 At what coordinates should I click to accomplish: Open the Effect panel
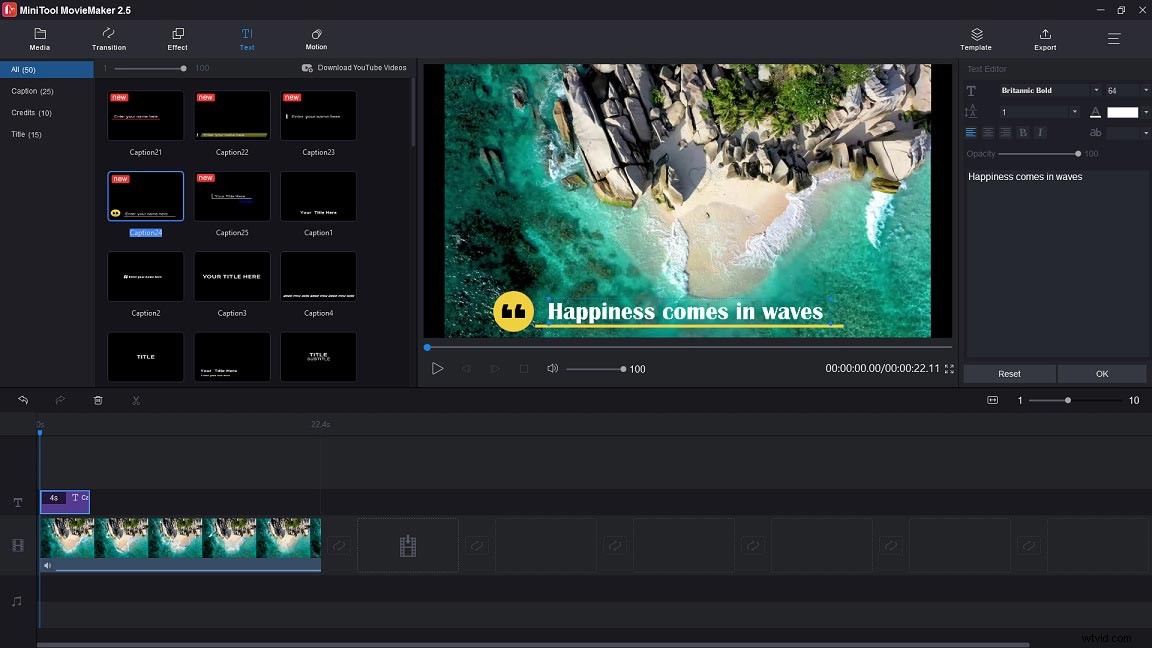click(177, 40)
